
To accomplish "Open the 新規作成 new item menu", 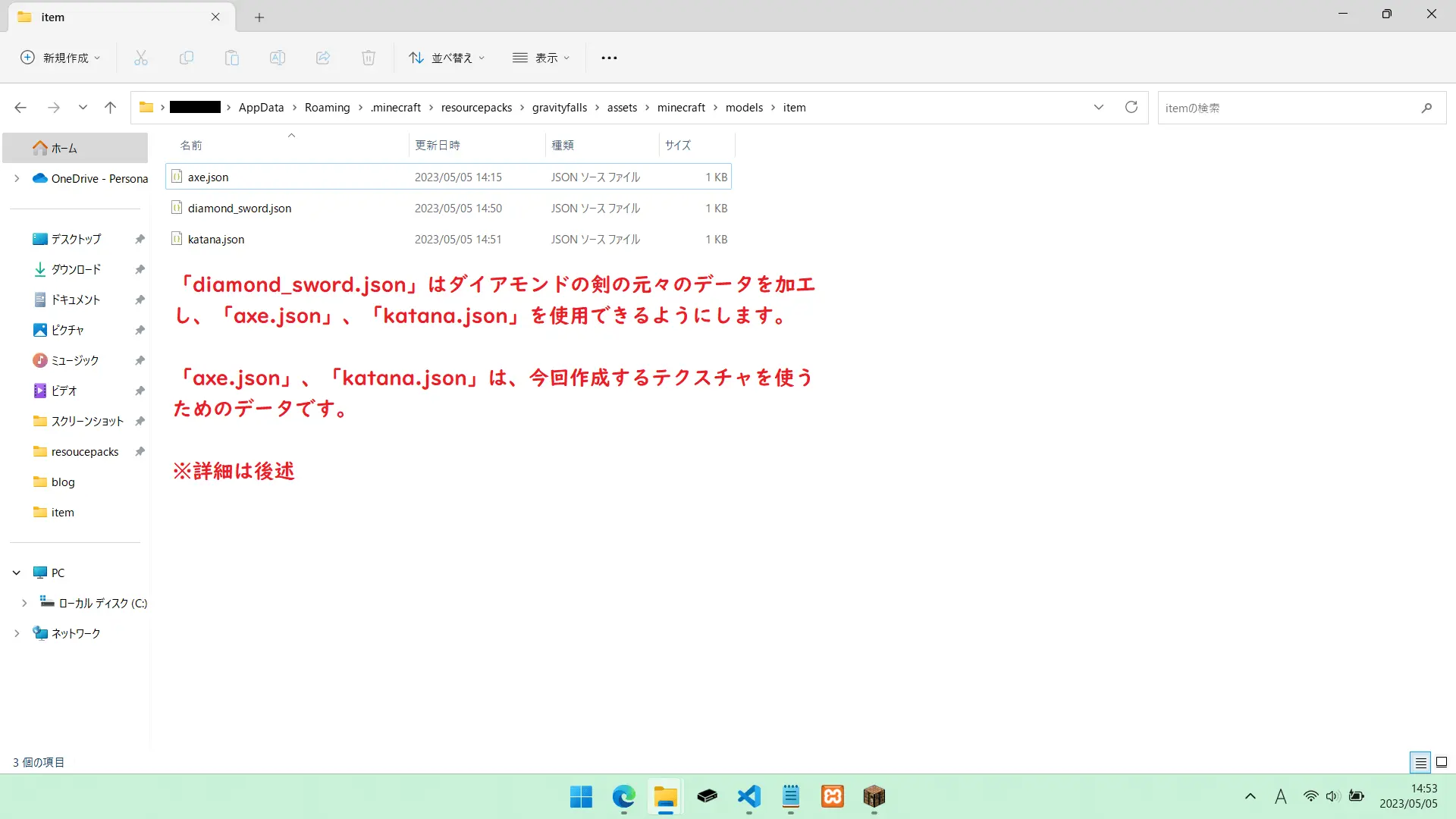I will point(61,58).
